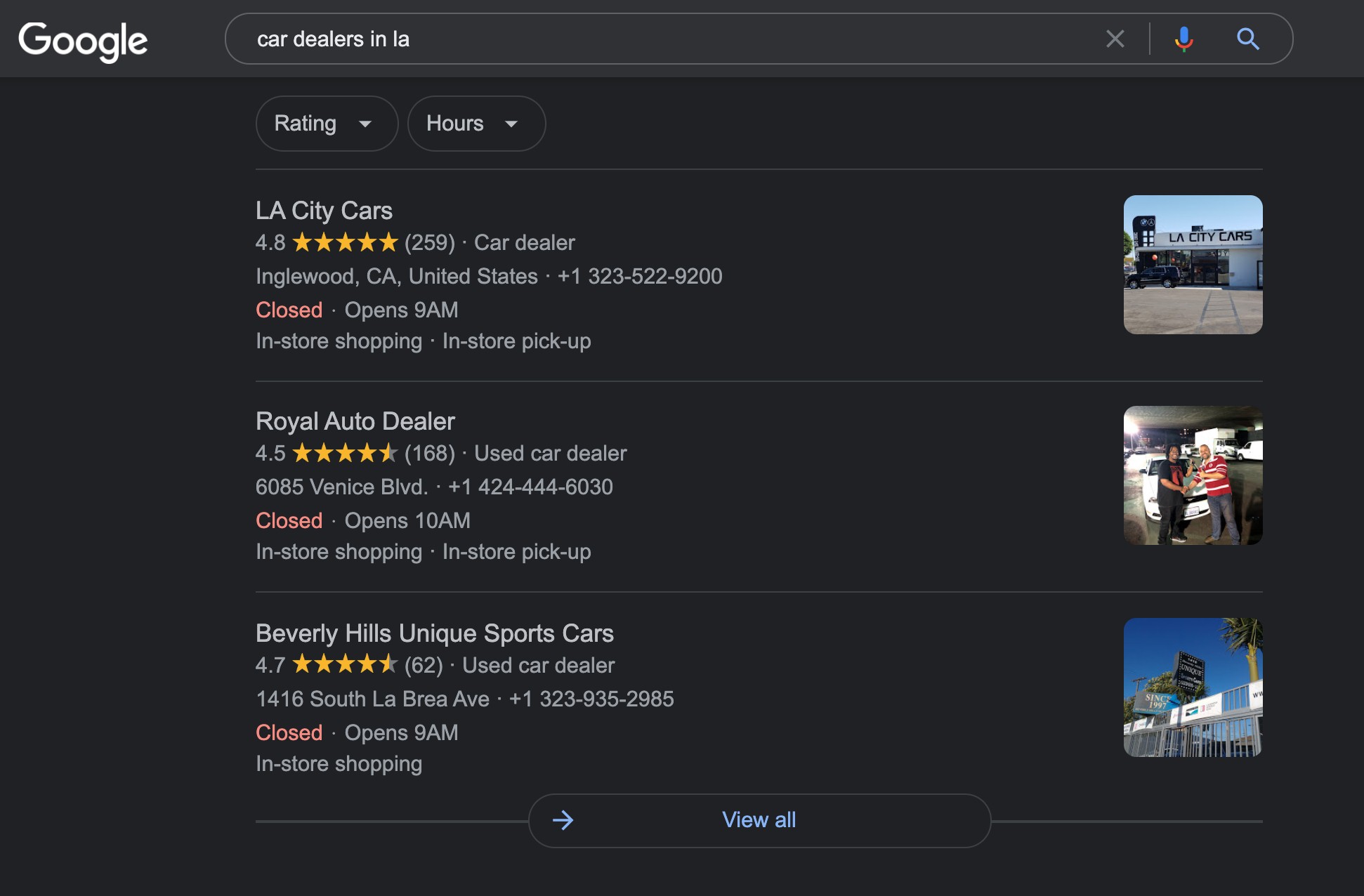Click phone number +1 323-935-2985
This screenshot has height=896, width=1364.
click(x=591, y=699)
